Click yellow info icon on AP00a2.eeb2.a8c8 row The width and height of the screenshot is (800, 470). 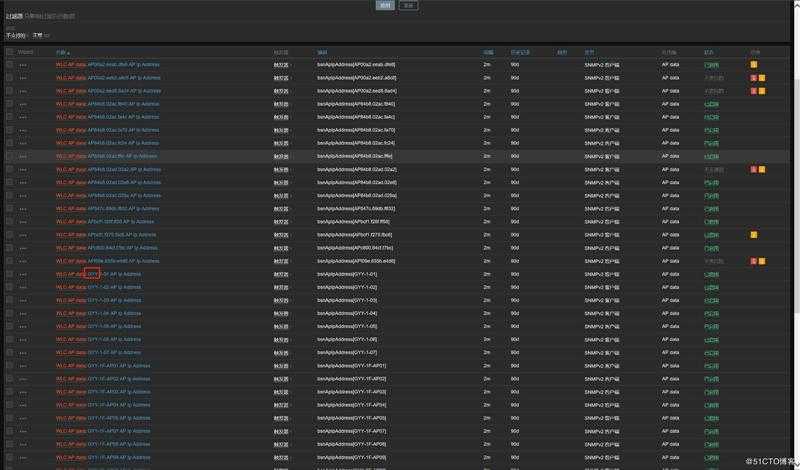coord(762,78)
